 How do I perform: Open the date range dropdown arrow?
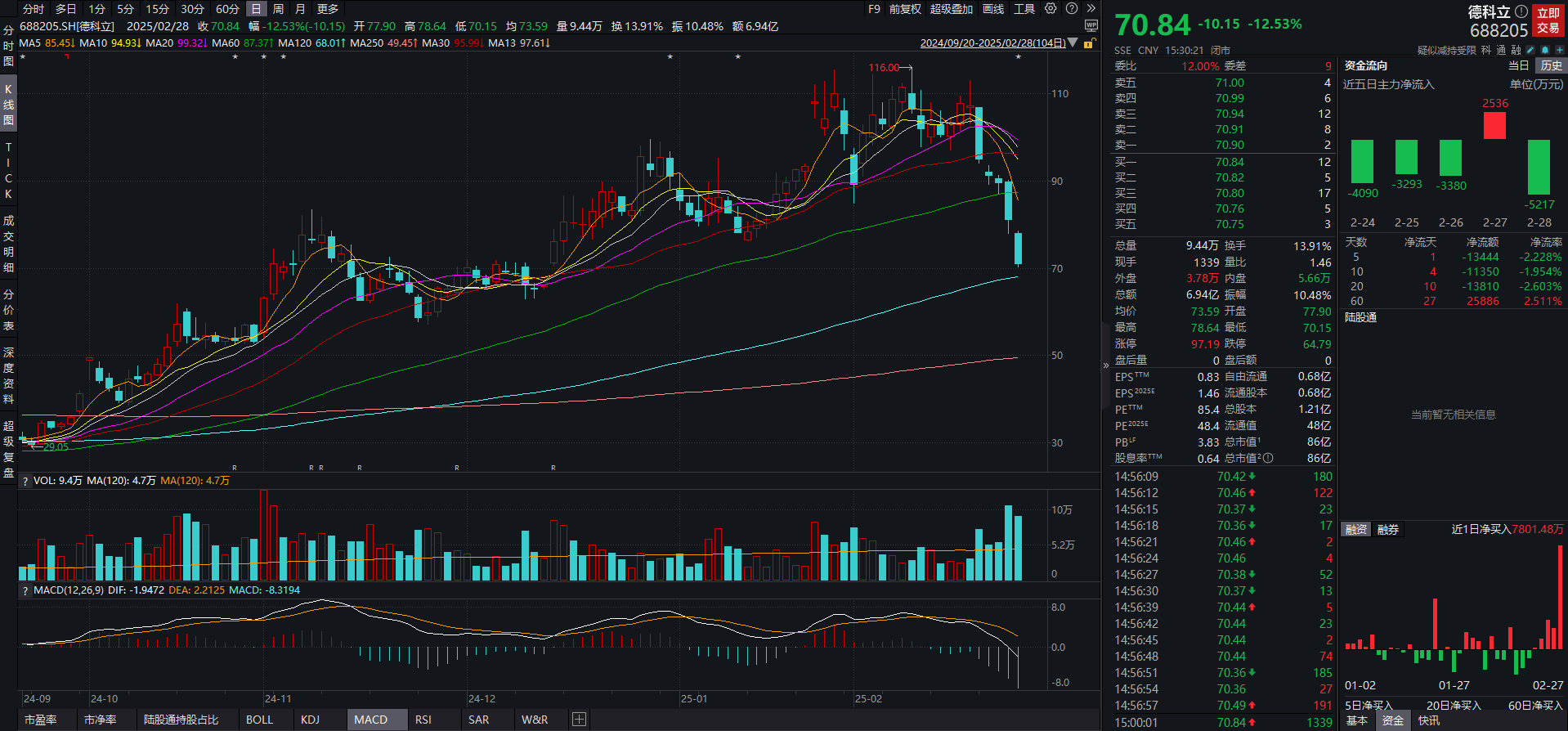1073,43
